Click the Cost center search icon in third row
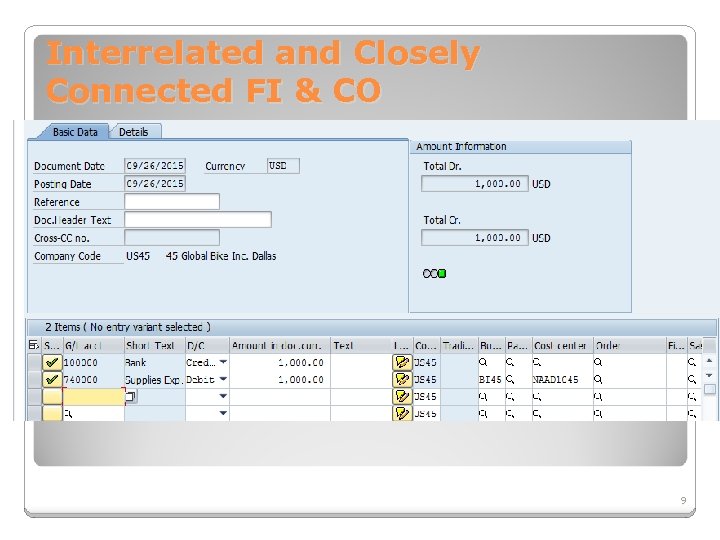Screen dimensions: 720x540 537,396
